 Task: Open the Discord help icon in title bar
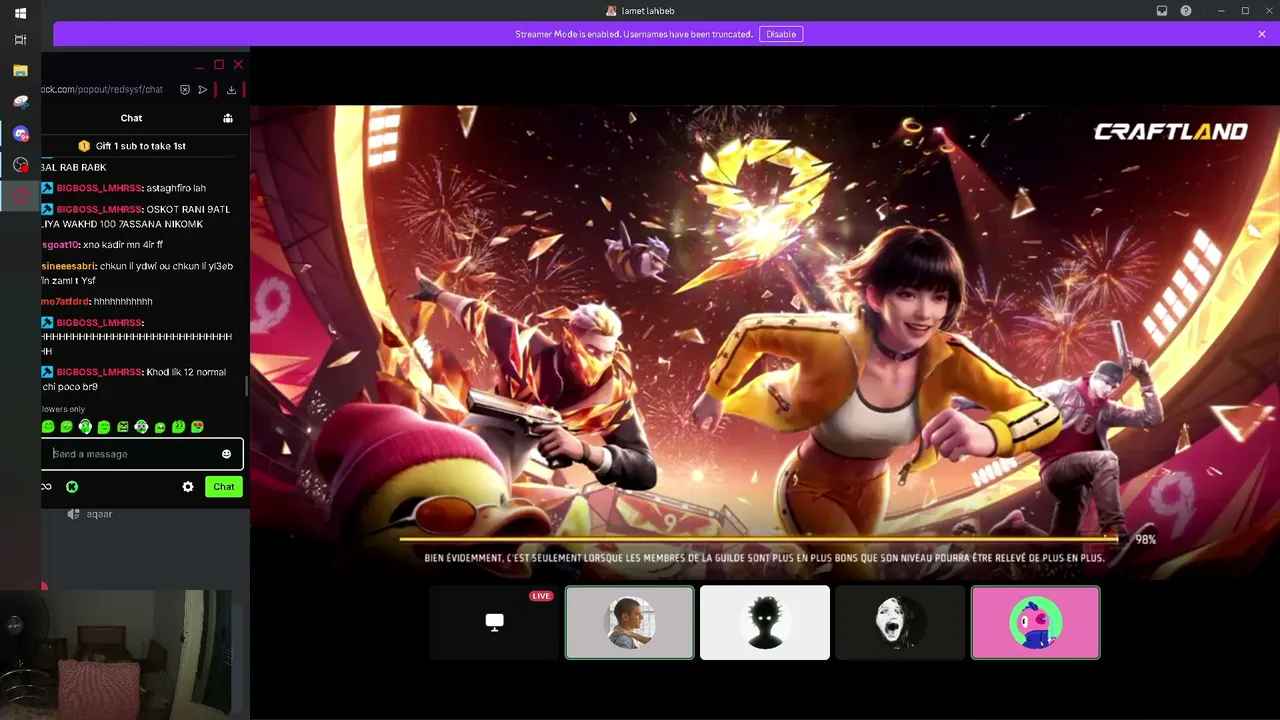(x=1186, y=11)
